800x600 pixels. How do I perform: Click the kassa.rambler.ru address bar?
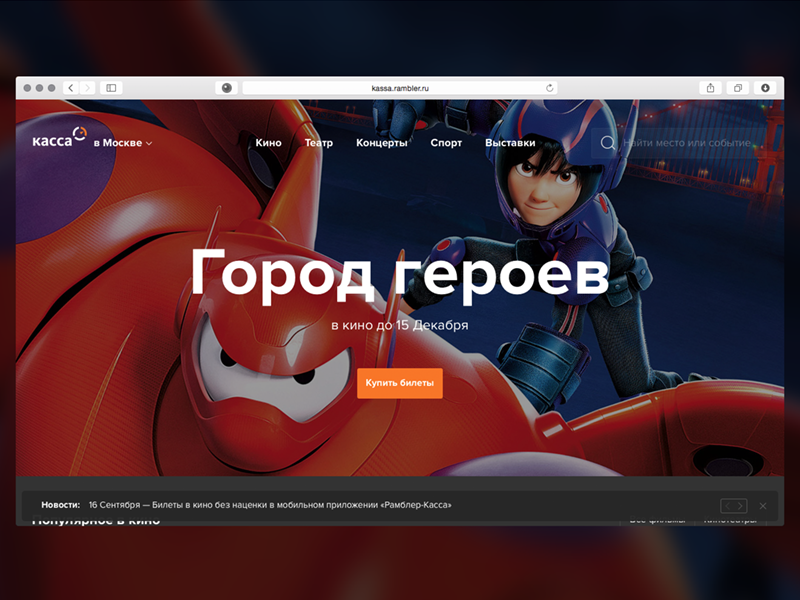400,88
